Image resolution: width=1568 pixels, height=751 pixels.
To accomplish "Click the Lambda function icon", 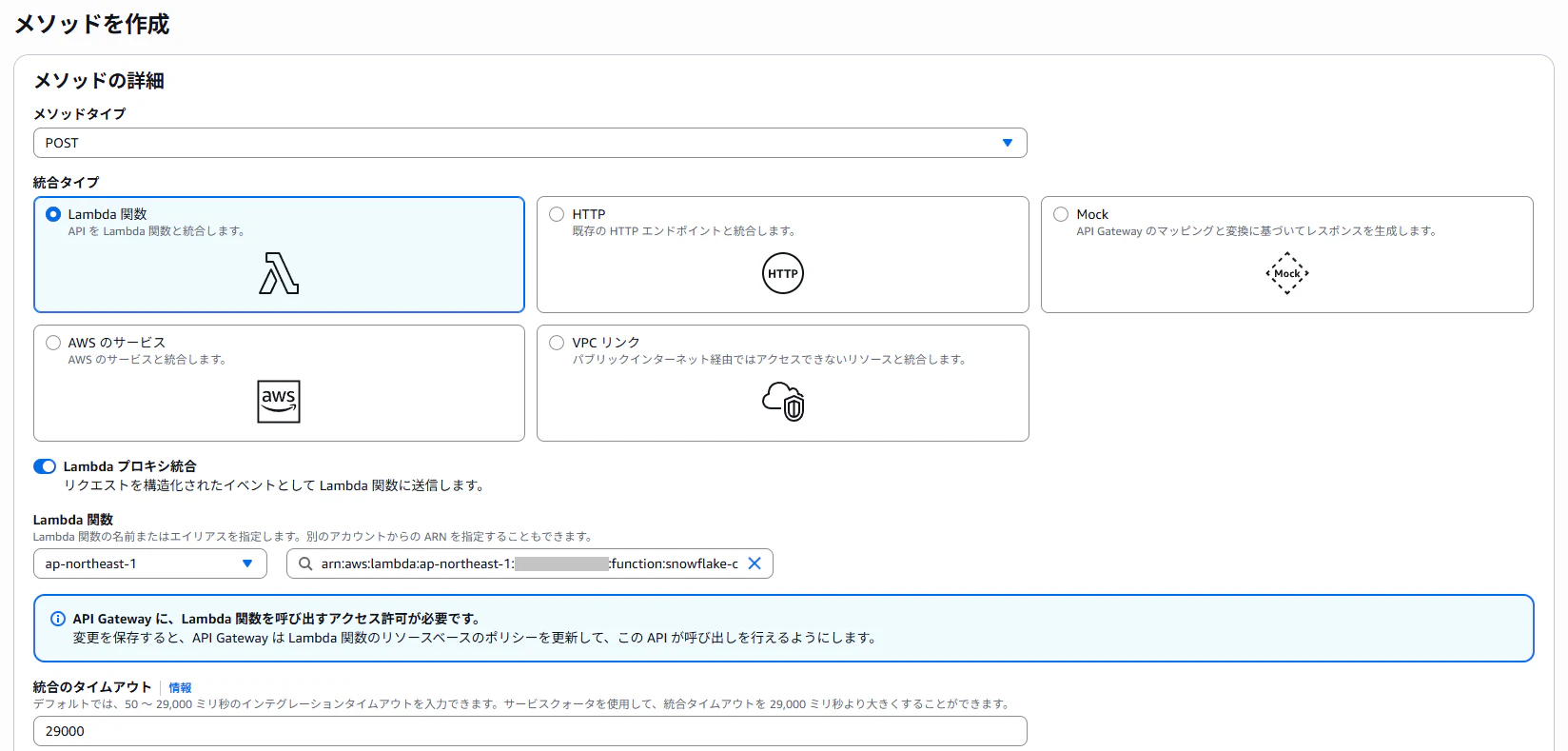I will pyautogui.click(x=279, y=273).
